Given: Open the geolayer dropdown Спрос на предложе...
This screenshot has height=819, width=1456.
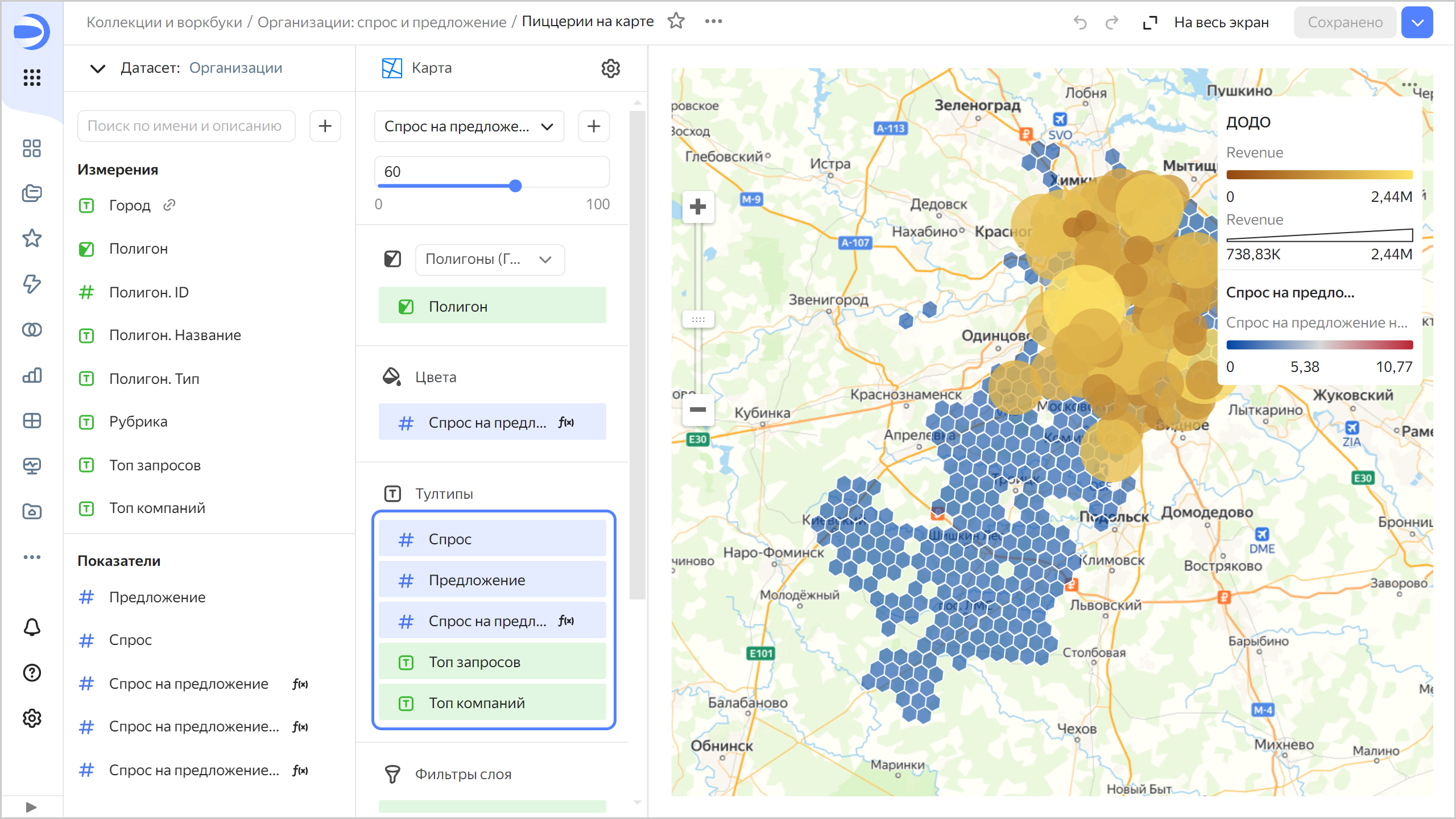Looking at the screenshot, I should 469,126.
